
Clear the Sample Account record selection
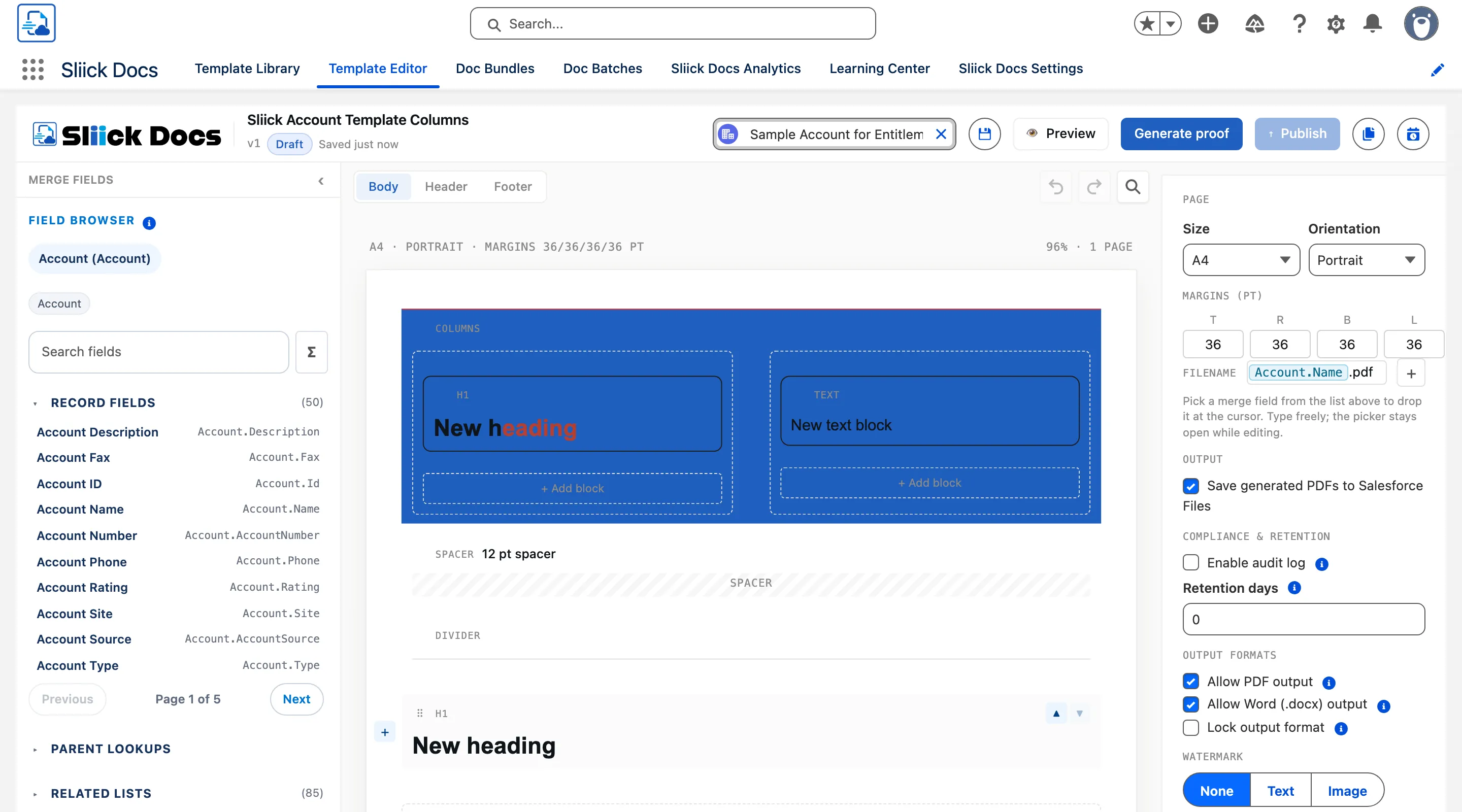click(941, 134)
